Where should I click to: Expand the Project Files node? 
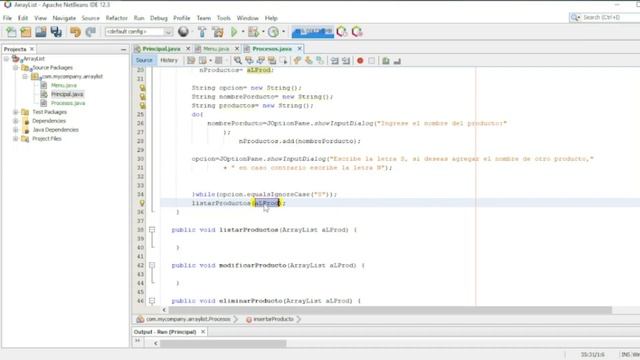click(16, 139)
